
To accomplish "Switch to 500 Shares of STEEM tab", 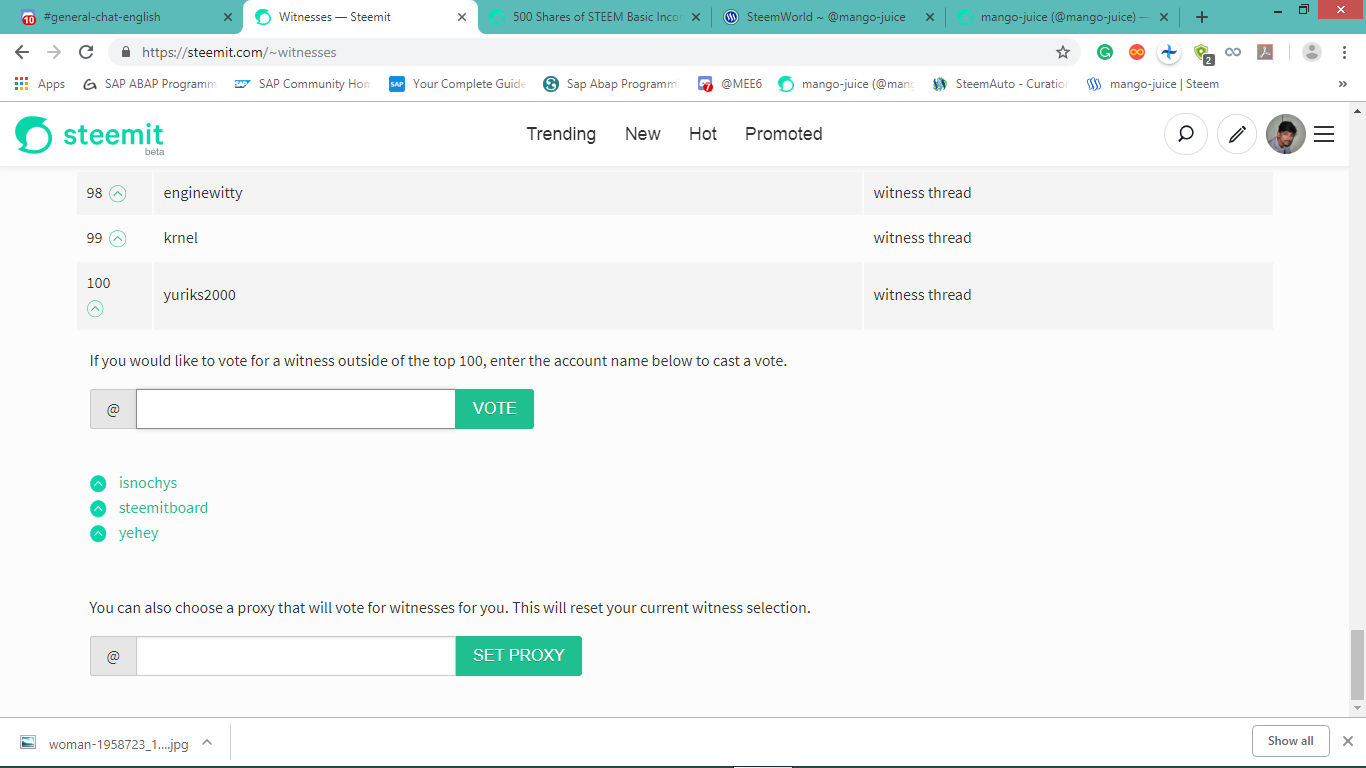I will pos(596,17).
